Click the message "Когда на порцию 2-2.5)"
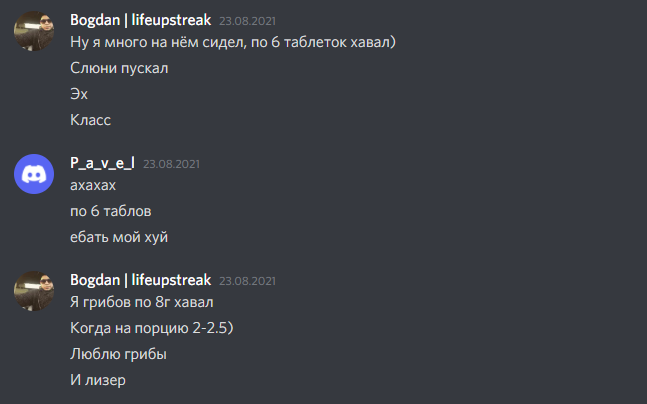This screenshot has height=404, width=647. (x=152, y=328)
